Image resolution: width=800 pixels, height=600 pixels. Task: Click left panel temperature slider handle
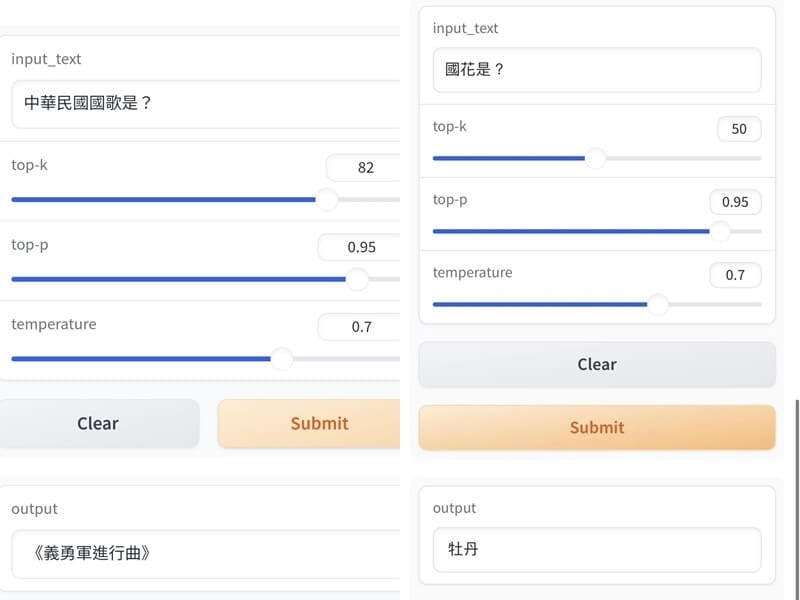pos(282,359)
